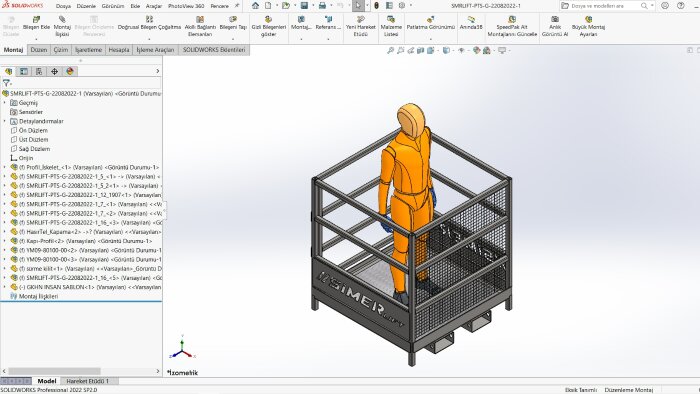The height and width of the screenshot is (394, 700).
Task: Click the Montaj İlişkisi mate icon
Action: point(62,19)
